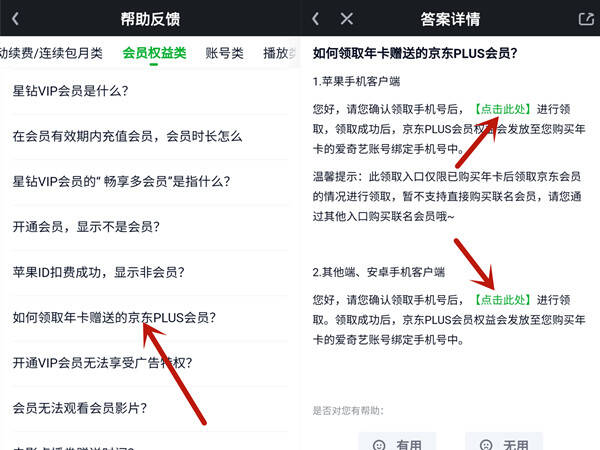
Task: Open question 开通会员，显示不是会员?
Action: pos(150,227)
